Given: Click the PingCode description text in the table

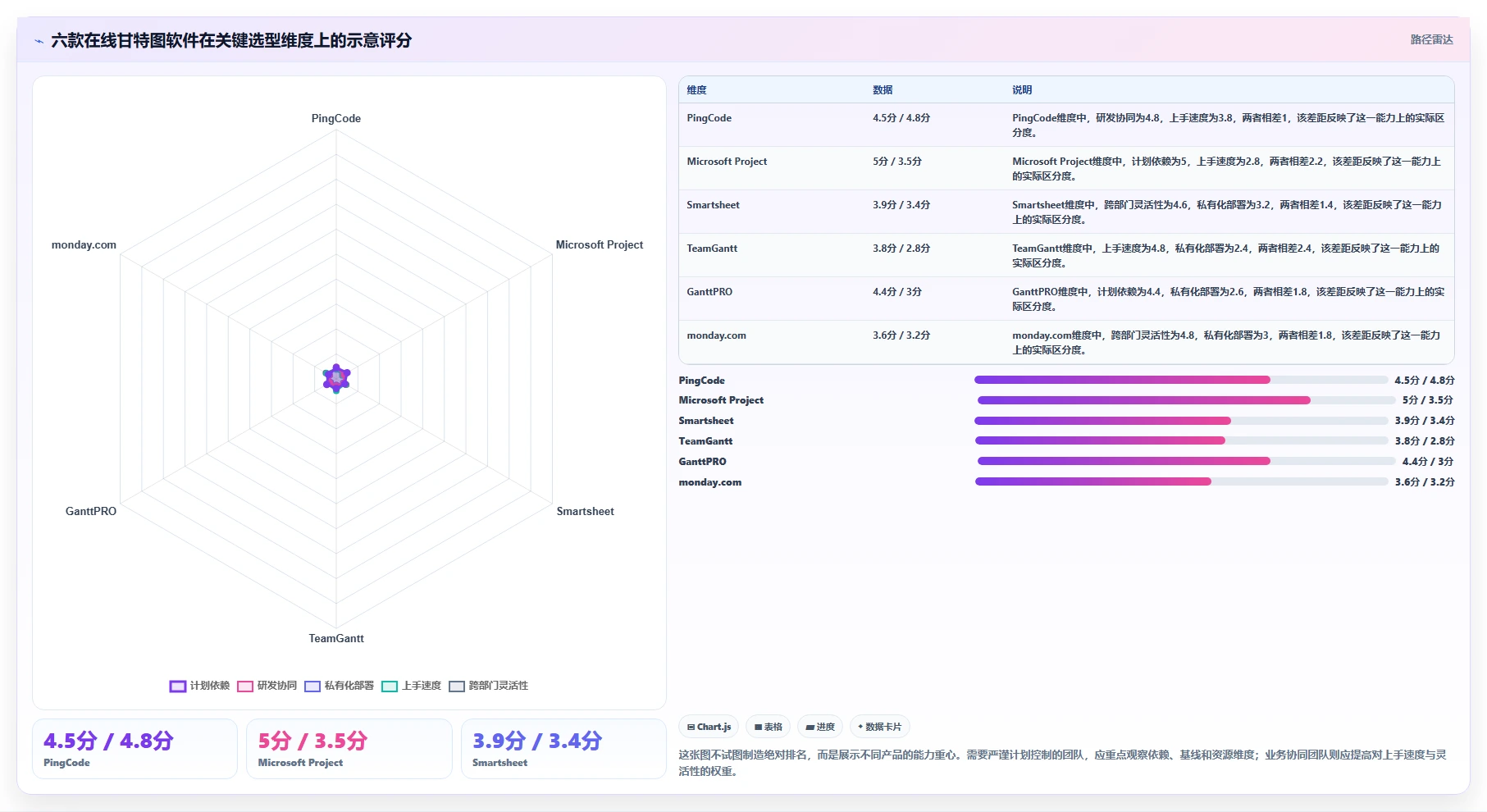Looking at the screenshot, I should (1228, 125).
